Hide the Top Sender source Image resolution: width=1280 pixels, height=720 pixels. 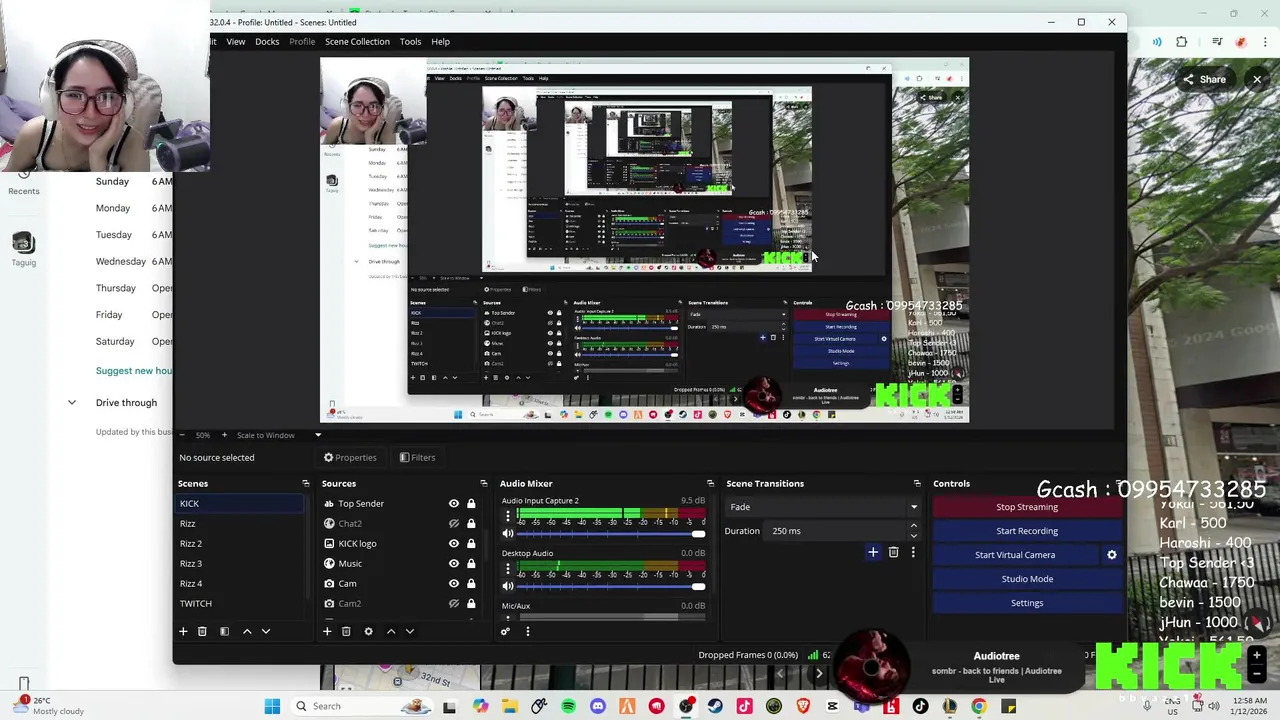454,504
